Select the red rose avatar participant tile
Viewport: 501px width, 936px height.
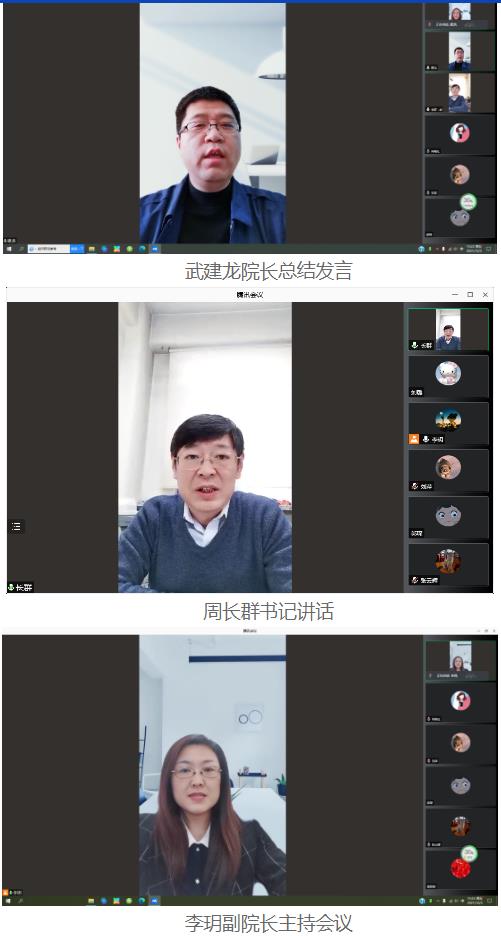(x=460, y=869)
